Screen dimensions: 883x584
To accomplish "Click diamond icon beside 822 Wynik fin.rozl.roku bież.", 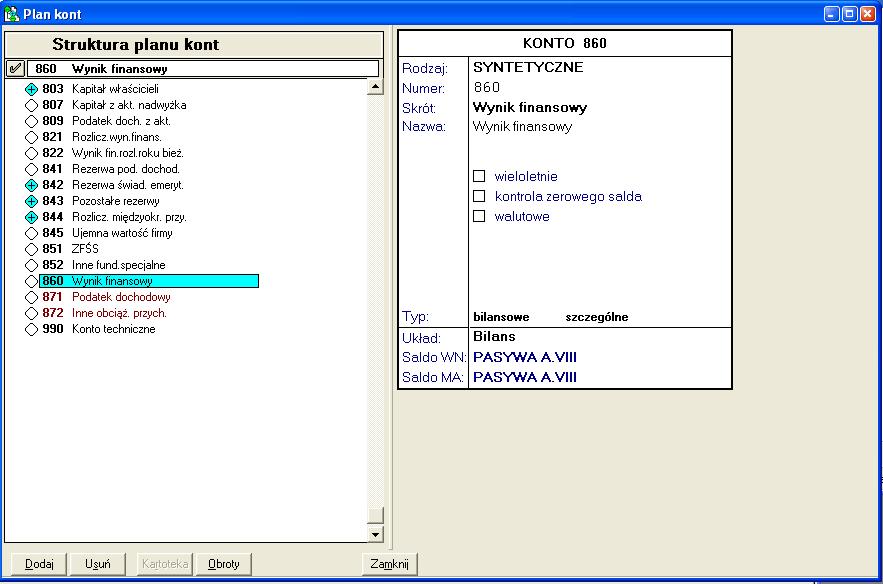I will coord(31,153).
